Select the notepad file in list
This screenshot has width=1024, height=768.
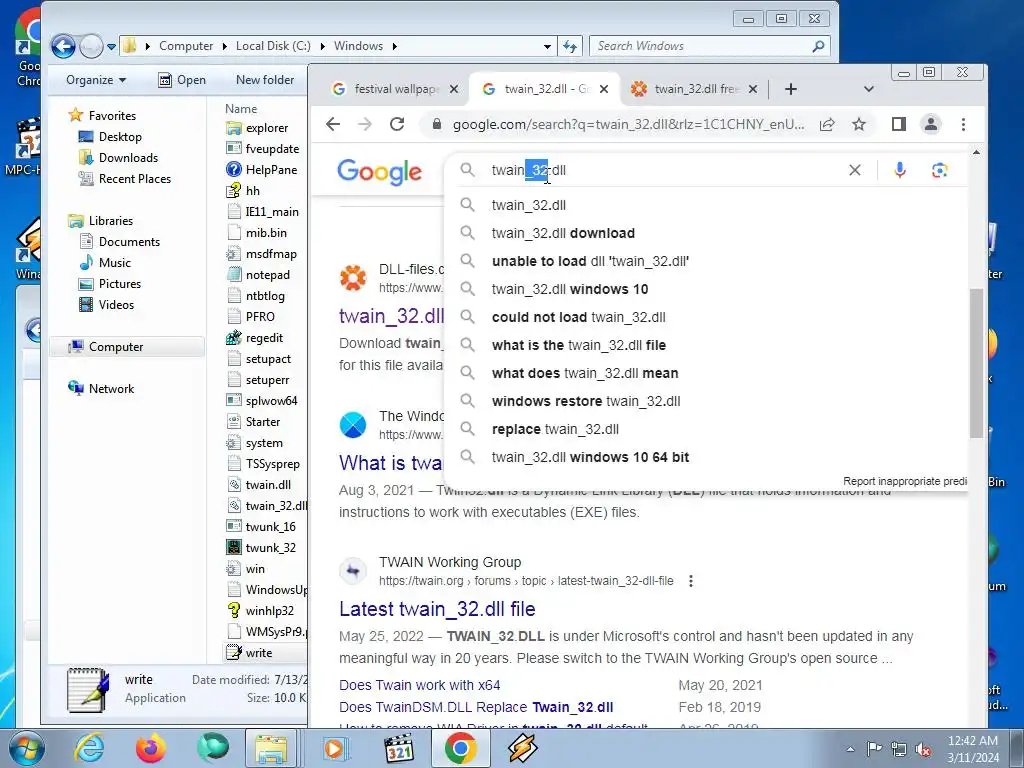258,275
